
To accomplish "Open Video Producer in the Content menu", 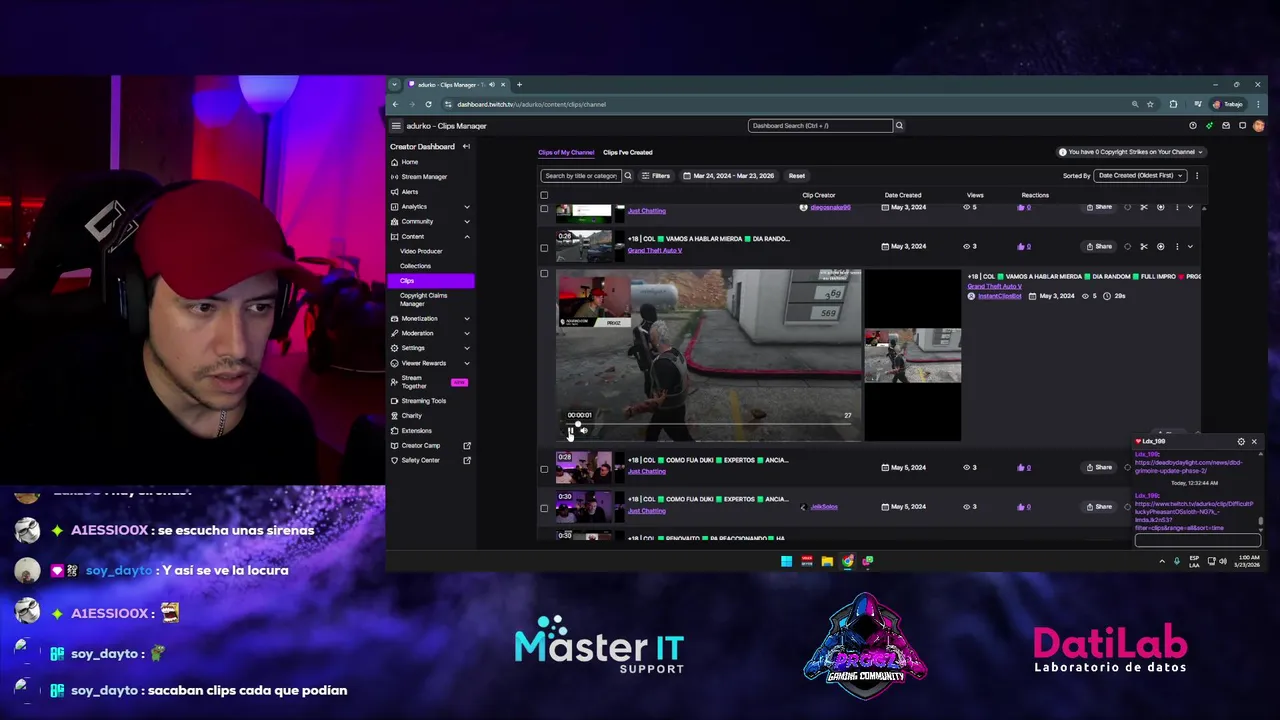I will coord(421,251).
